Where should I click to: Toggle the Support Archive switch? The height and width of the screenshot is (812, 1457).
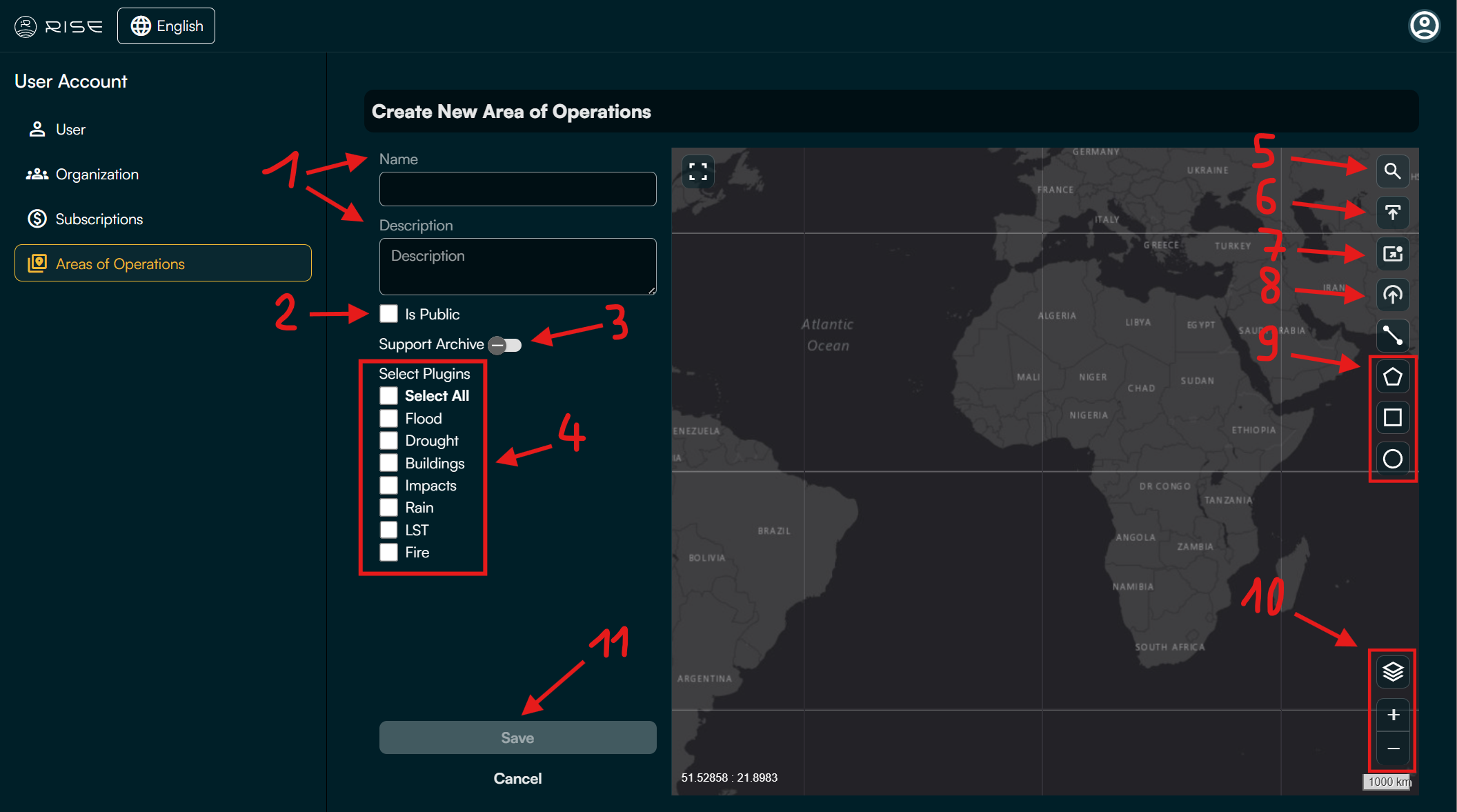pyautogui.click(x=504, y=345)
